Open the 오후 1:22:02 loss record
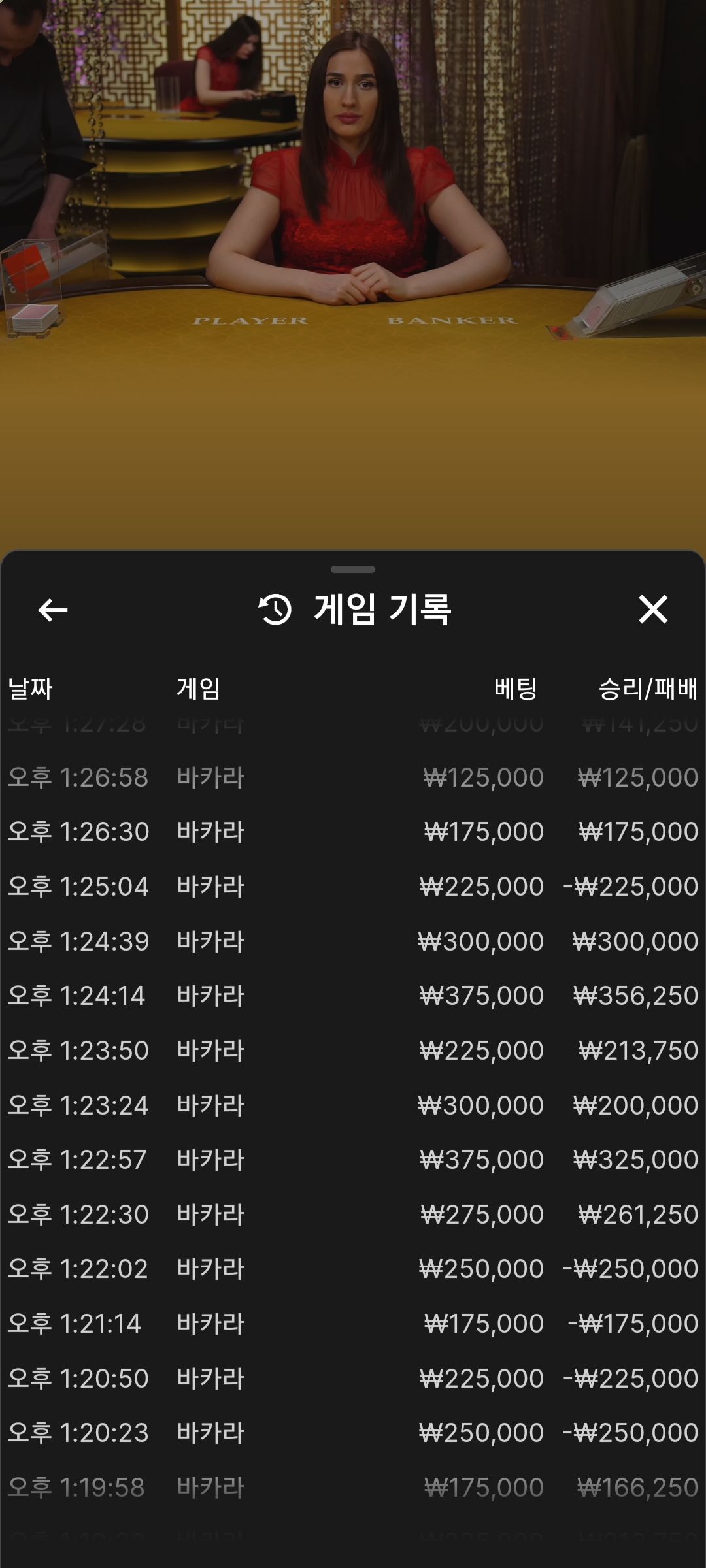This screenshot has height=1568, width=706. [x=353, y=1269]
